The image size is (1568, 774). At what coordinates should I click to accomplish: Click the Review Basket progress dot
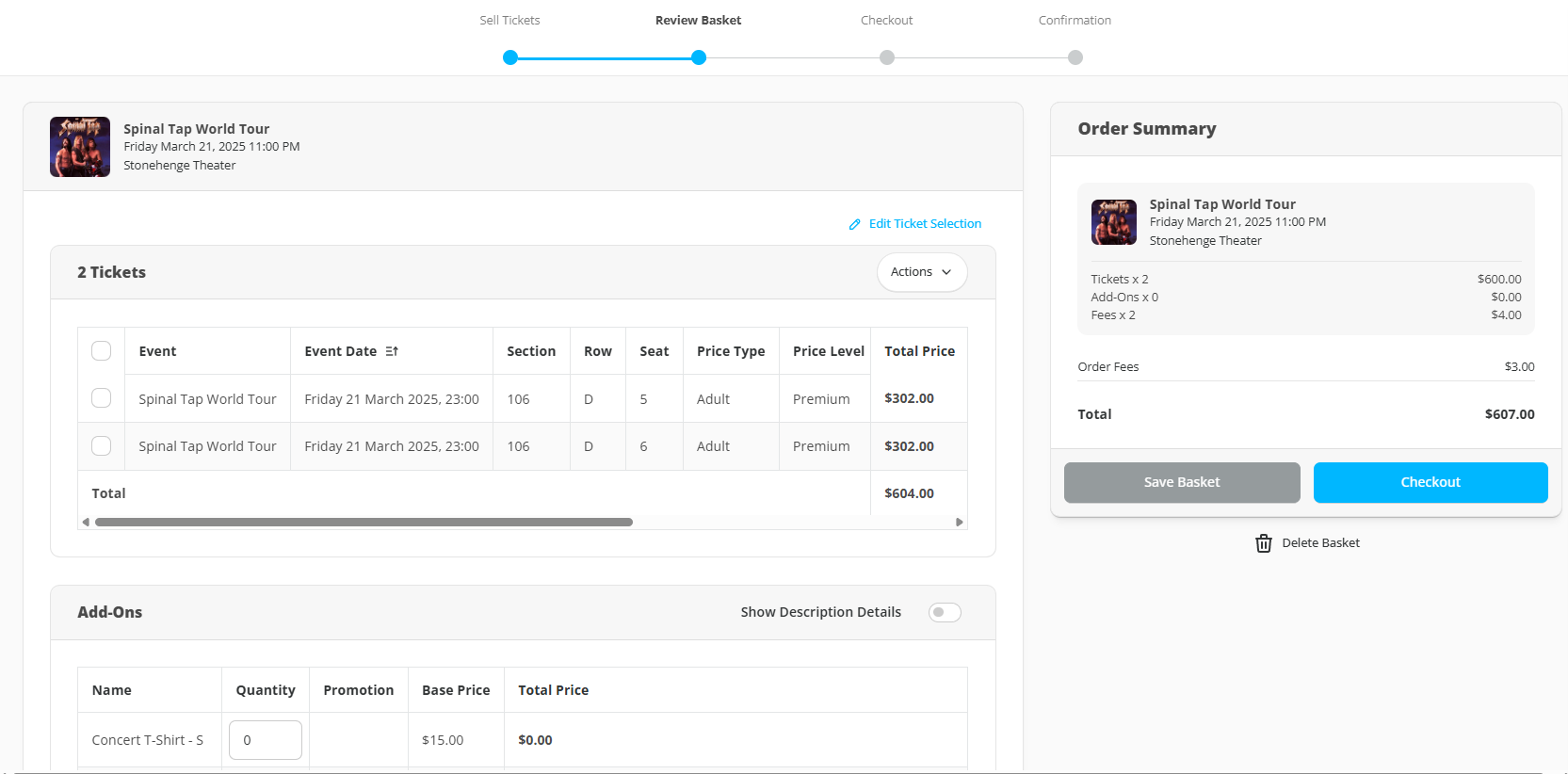pyautogui.click(x=699, y=57)
